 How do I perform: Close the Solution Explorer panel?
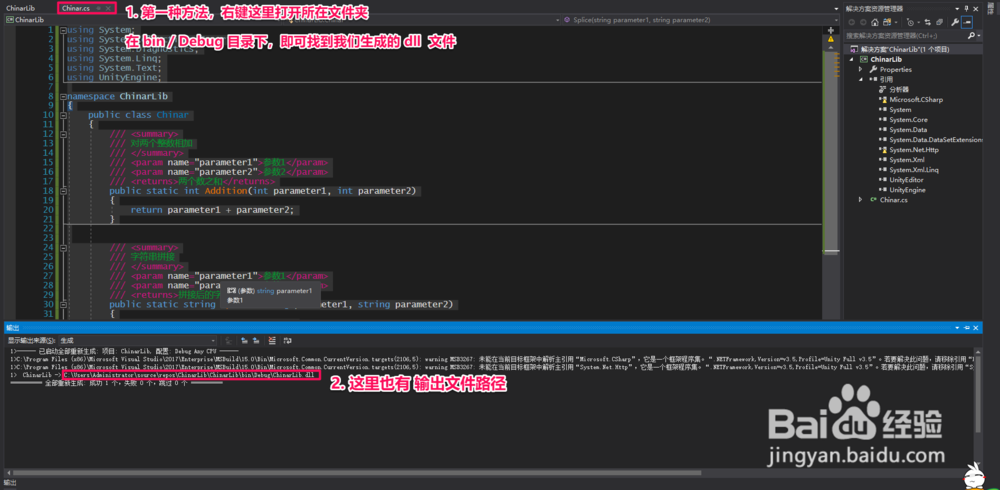(976, 8)
